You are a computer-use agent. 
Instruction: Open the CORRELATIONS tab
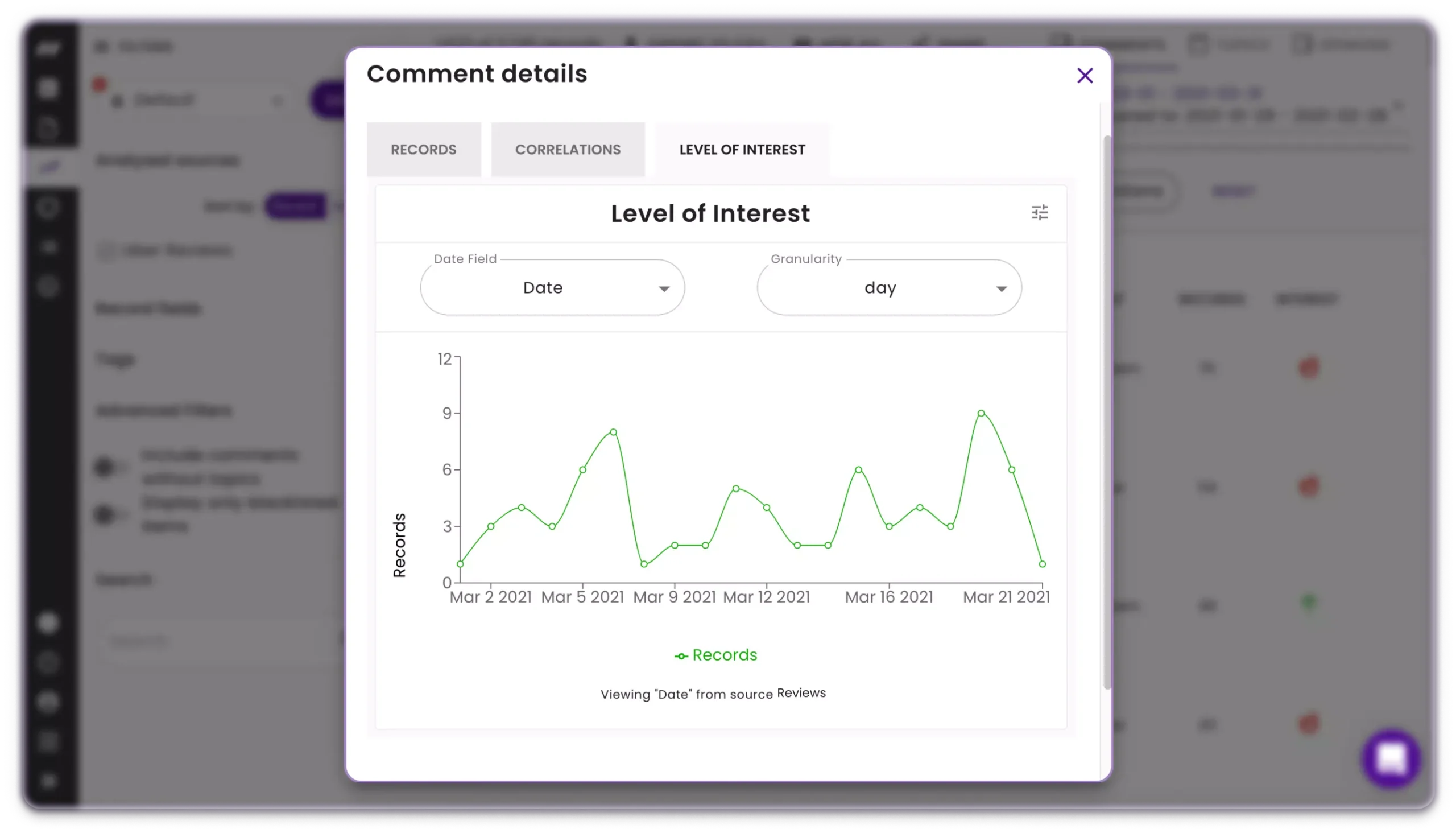(567, 149)
